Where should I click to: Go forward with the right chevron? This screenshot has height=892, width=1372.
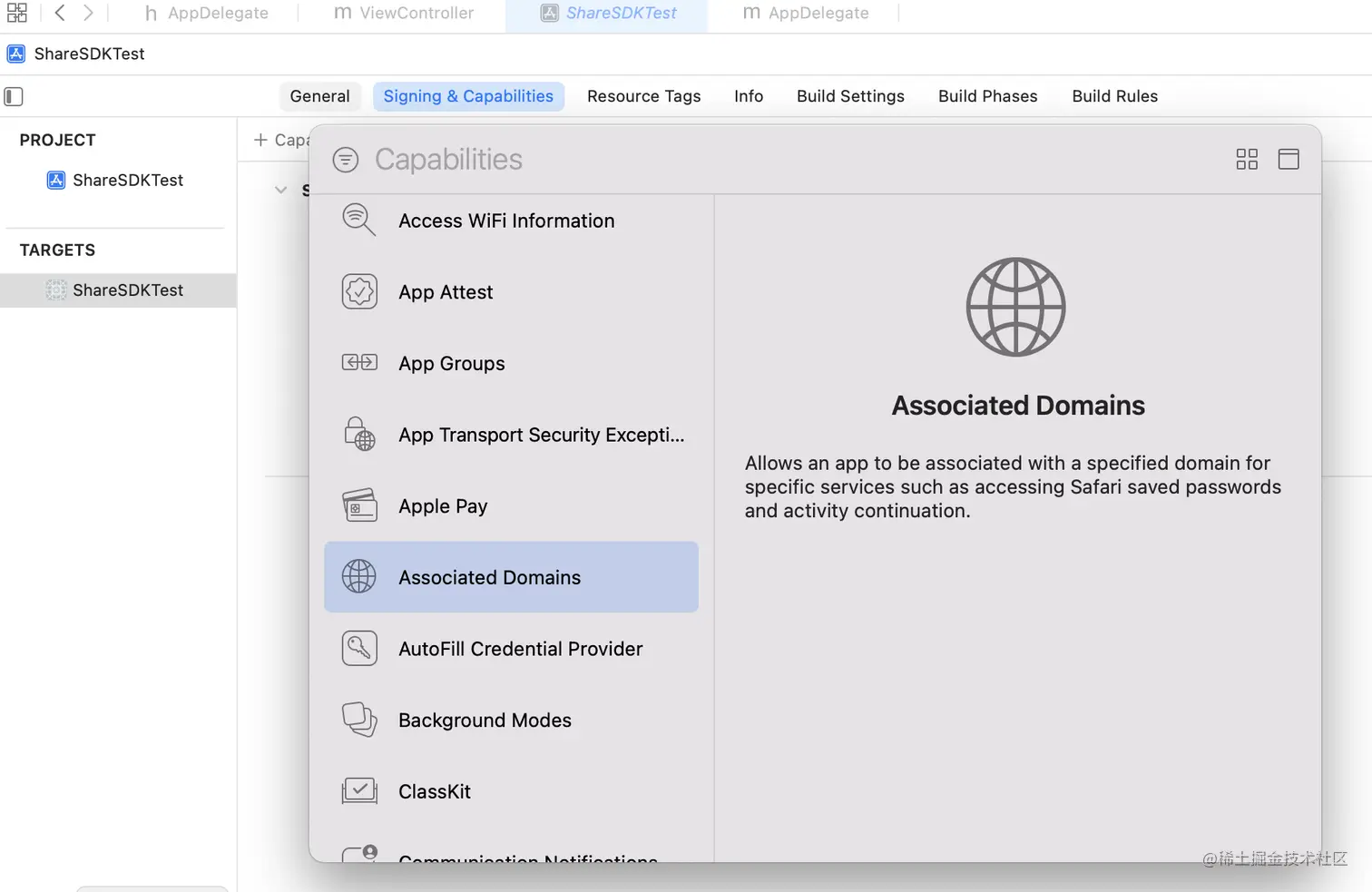88,13
